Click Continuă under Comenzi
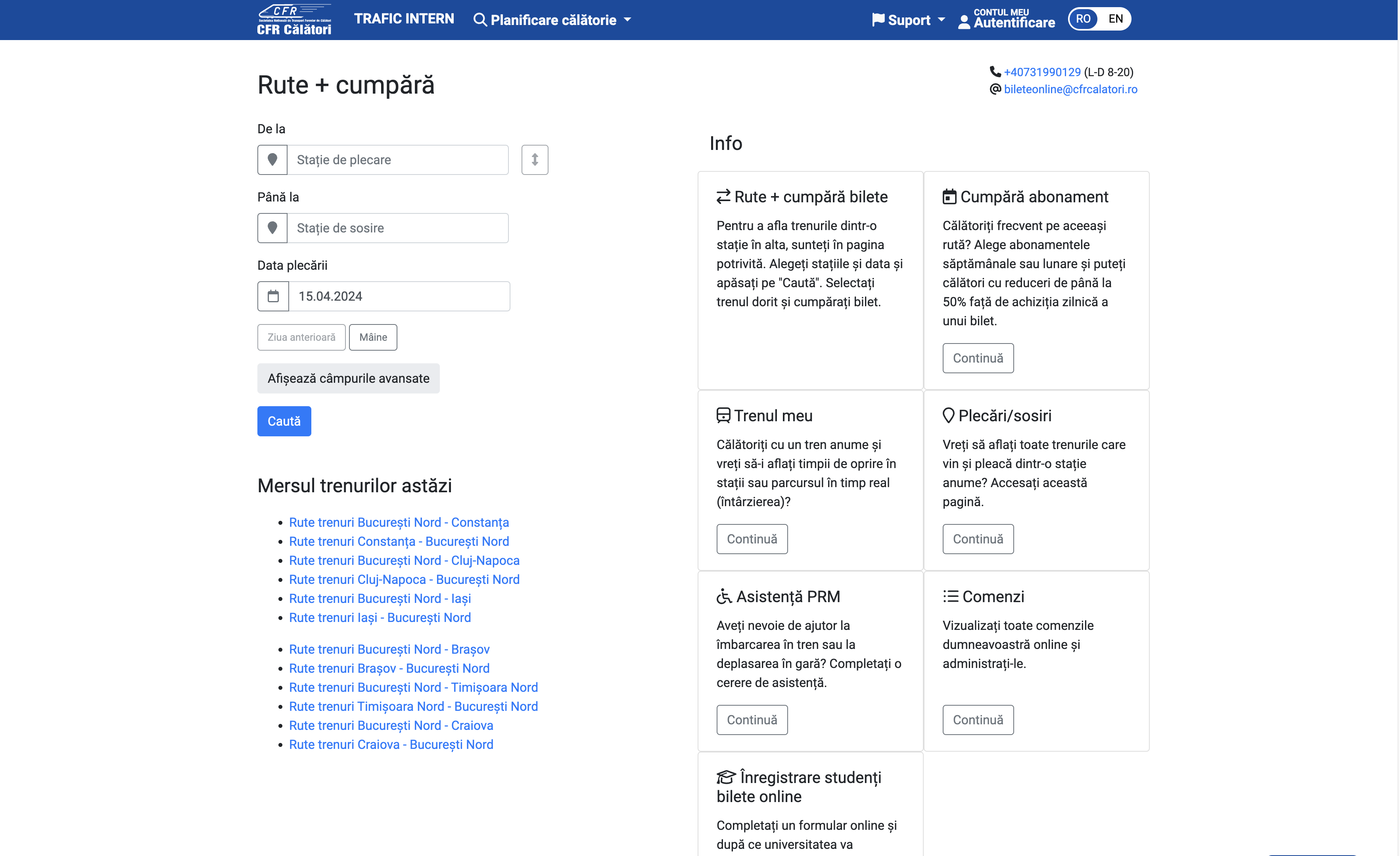The image size is (1400, 856). click(x=978, y=720)
